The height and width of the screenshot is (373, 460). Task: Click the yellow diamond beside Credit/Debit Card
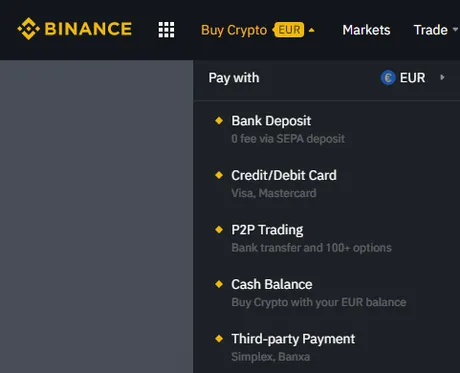(x=219, y=175)
